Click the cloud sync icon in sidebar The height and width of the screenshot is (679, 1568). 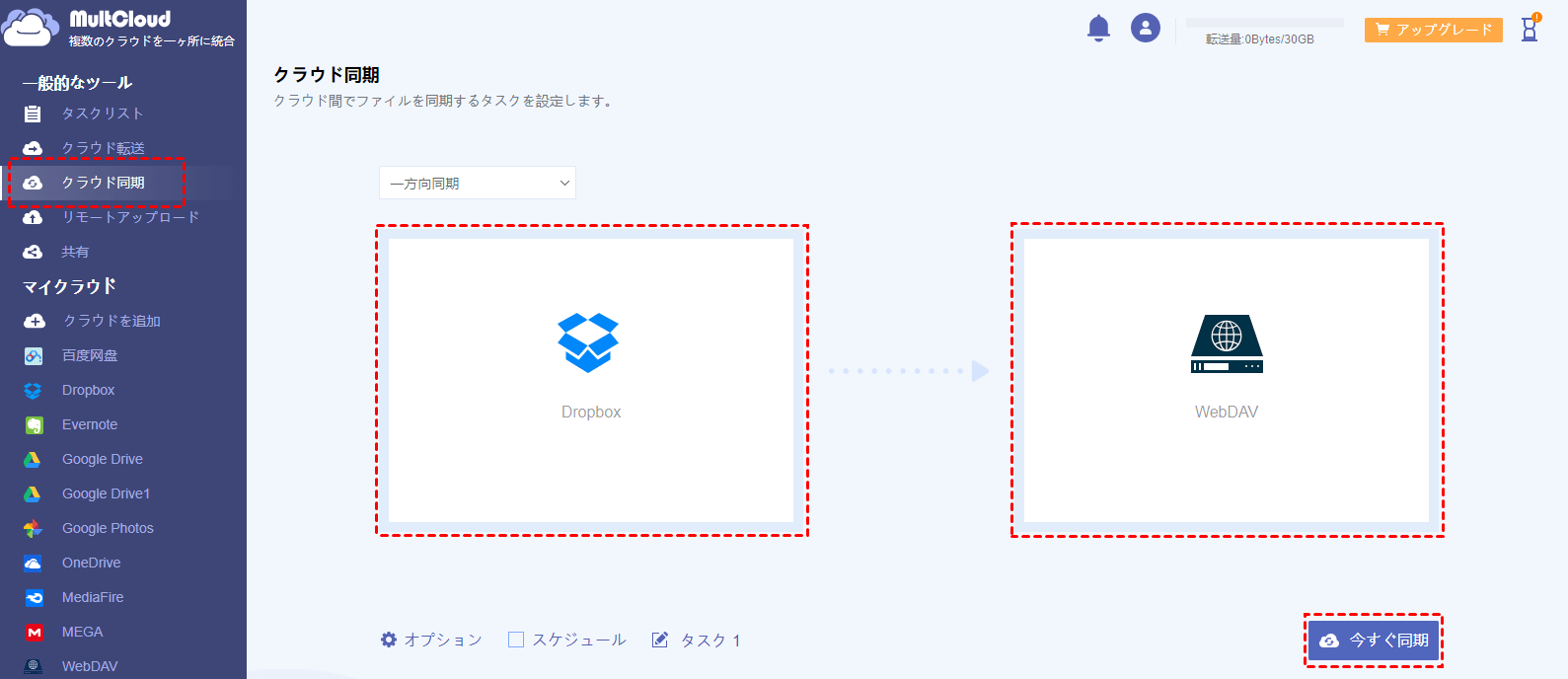(33, 183)
